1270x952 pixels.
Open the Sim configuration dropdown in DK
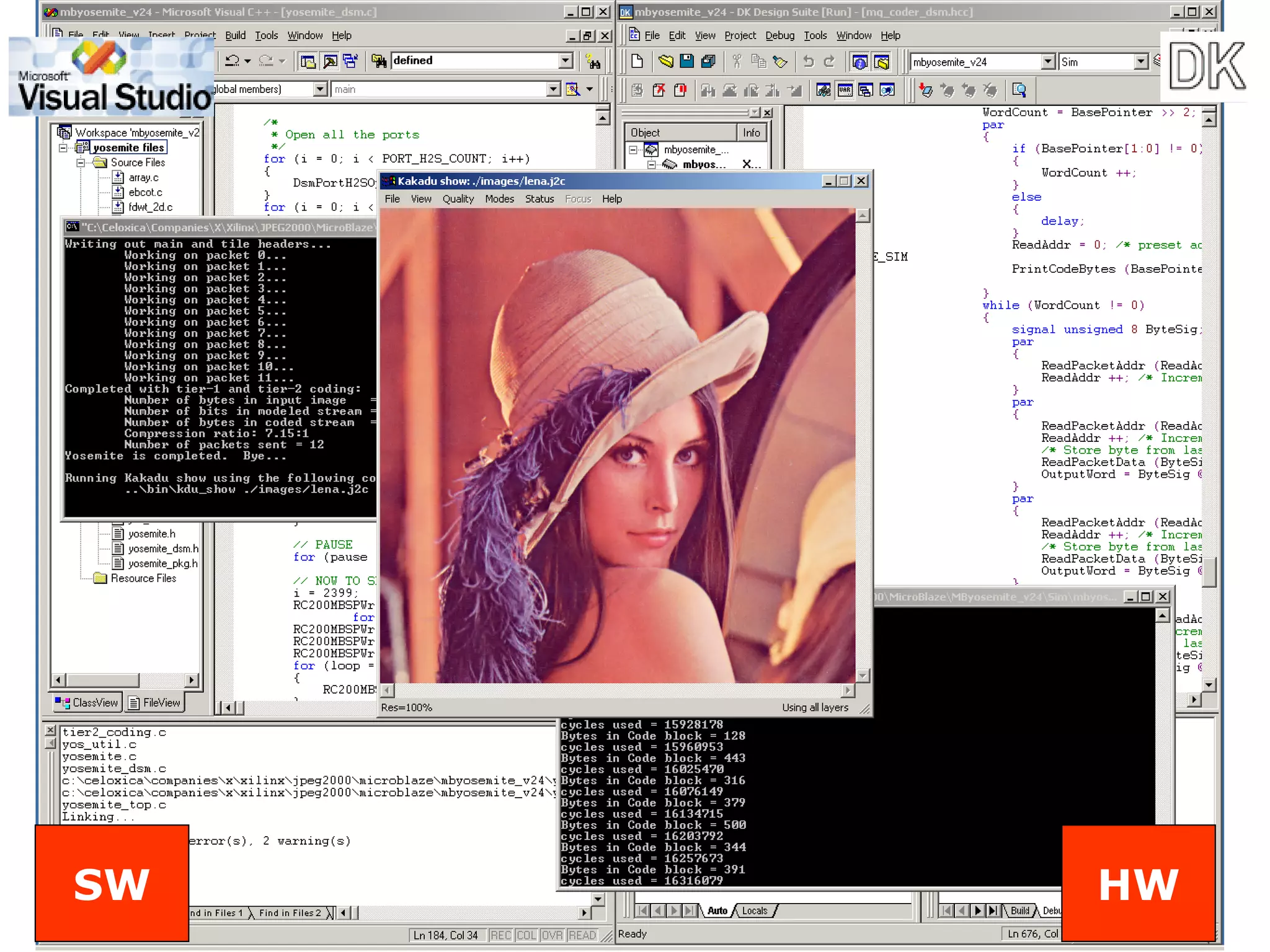1141,61
